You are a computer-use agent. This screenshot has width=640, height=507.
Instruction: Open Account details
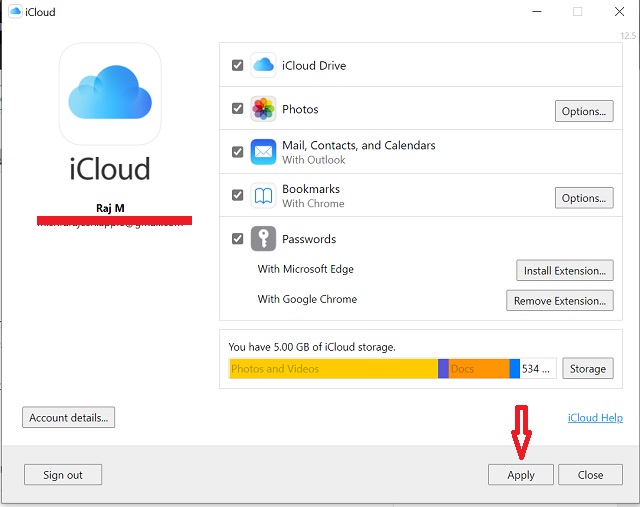[x=69, y=417]
